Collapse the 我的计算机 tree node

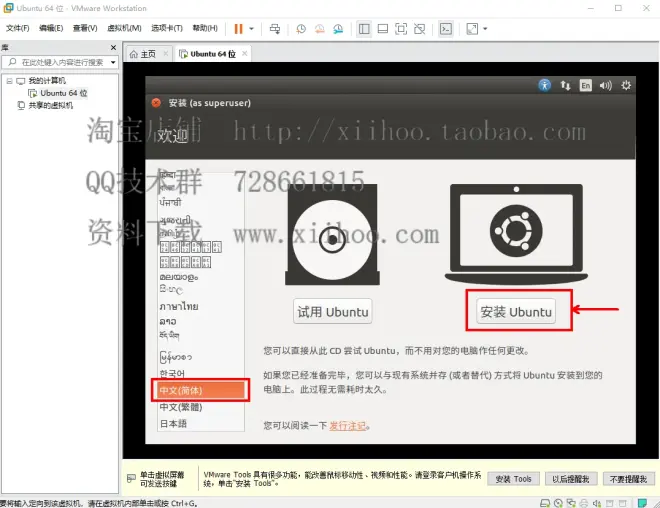click(9, 81)
